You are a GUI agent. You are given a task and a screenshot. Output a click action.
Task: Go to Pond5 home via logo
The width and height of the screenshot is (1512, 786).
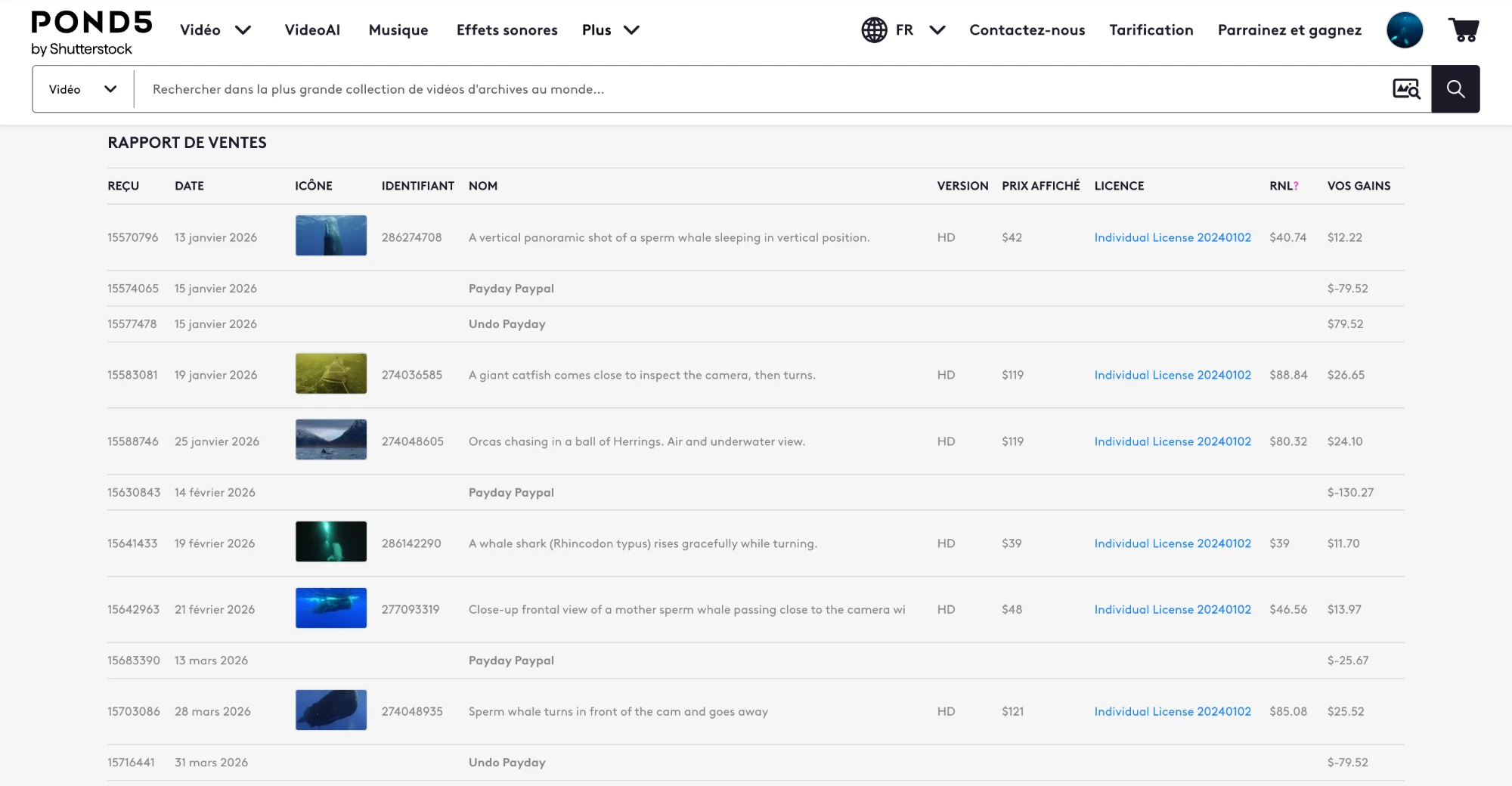pos(91,33)
